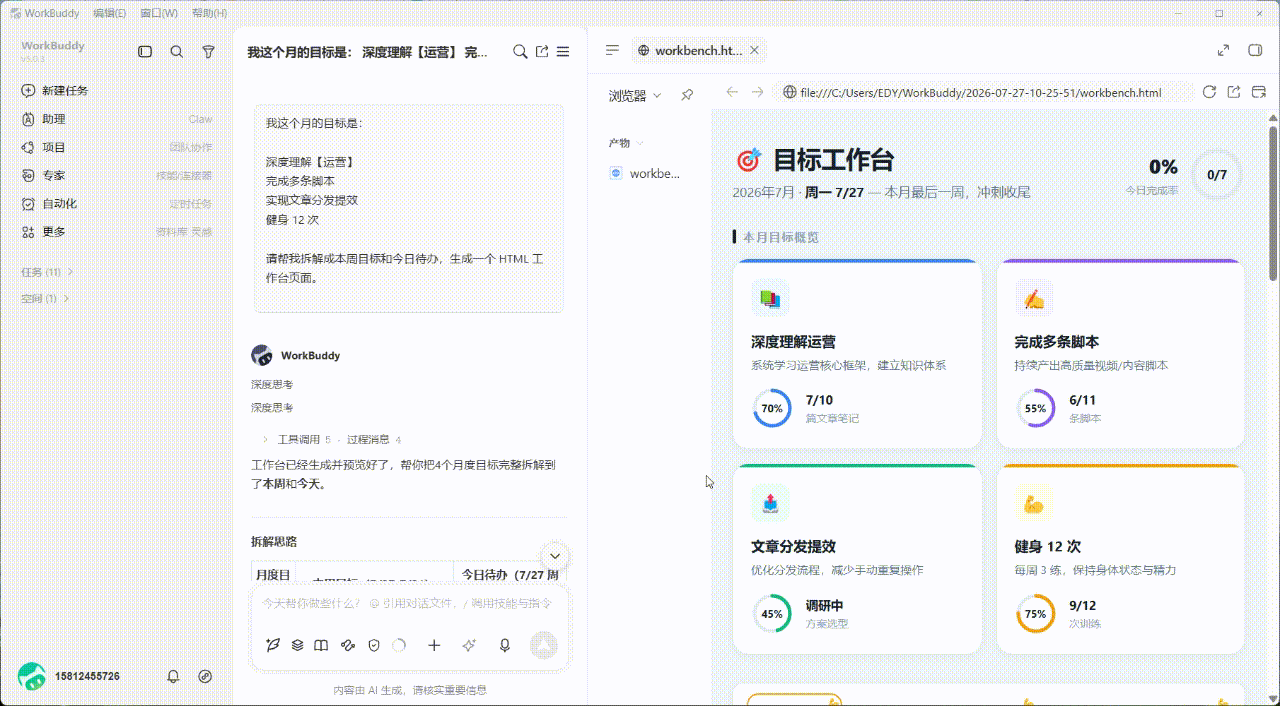Open page in external browser icon
This screenshot has width=1280, height=706.
click(1233, 92)
